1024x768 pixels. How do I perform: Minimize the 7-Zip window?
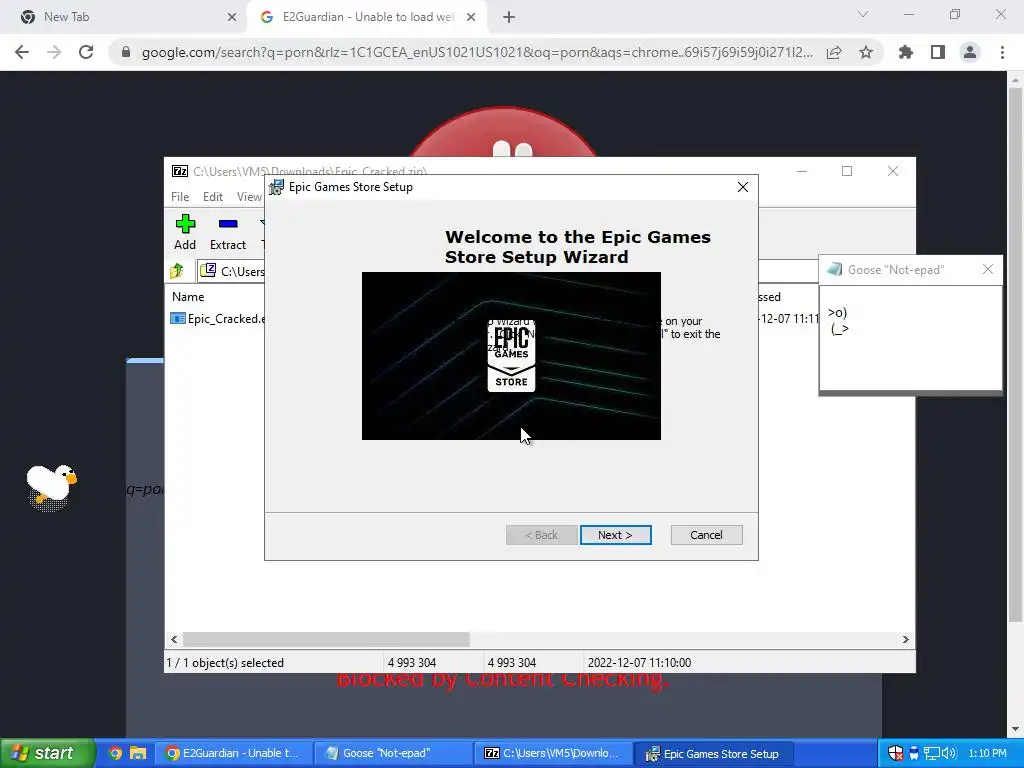[802, 171]
